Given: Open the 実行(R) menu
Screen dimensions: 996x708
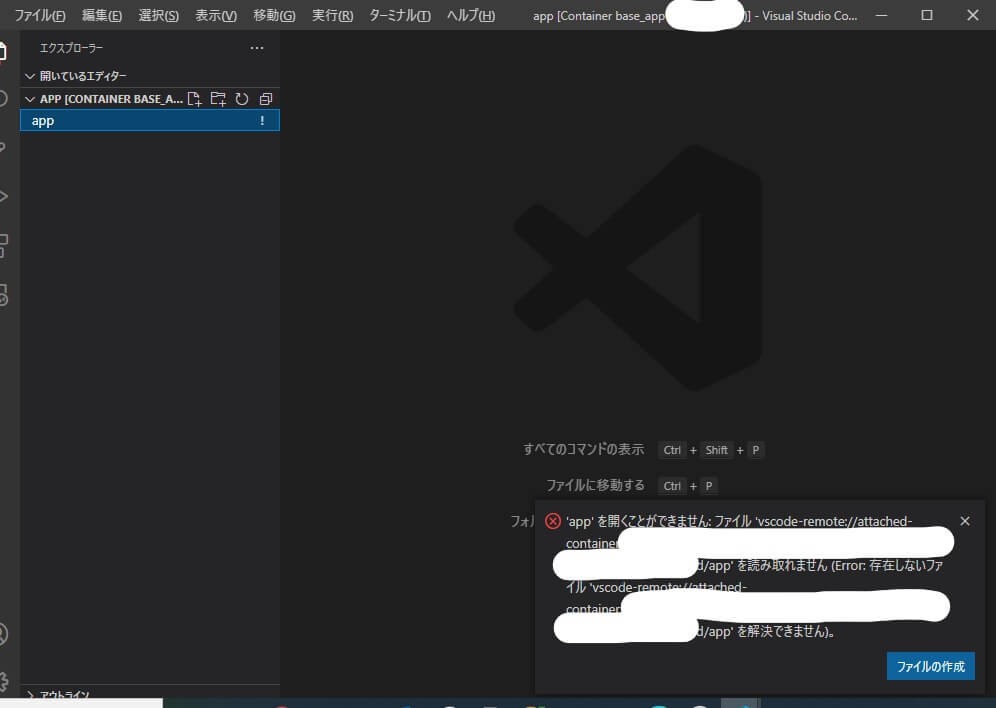Looking at the screenshot, I should pyautogui.click(x=332, y=15).
